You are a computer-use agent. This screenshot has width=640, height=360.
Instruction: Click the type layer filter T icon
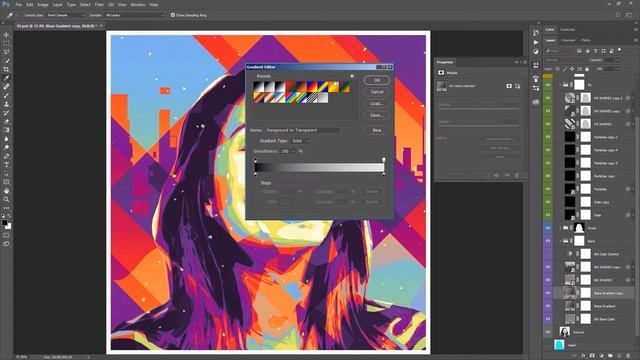click(596, 51)
